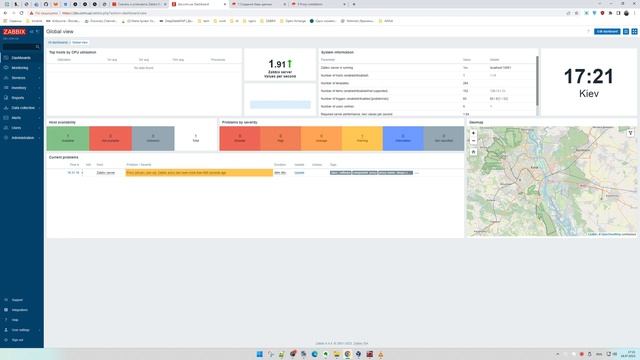Click the magnifier icon in sidebar search
This screenshot has height=360, width=640.
(x=38, y=47)
